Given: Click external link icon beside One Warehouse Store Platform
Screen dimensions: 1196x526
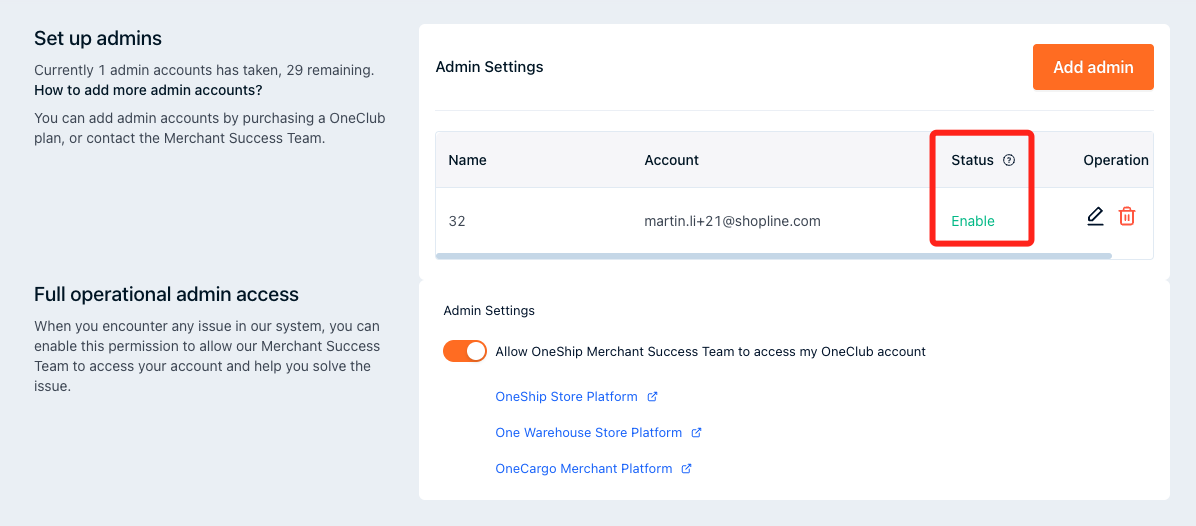Looking at the screenshot, I should tap(697, 433).
